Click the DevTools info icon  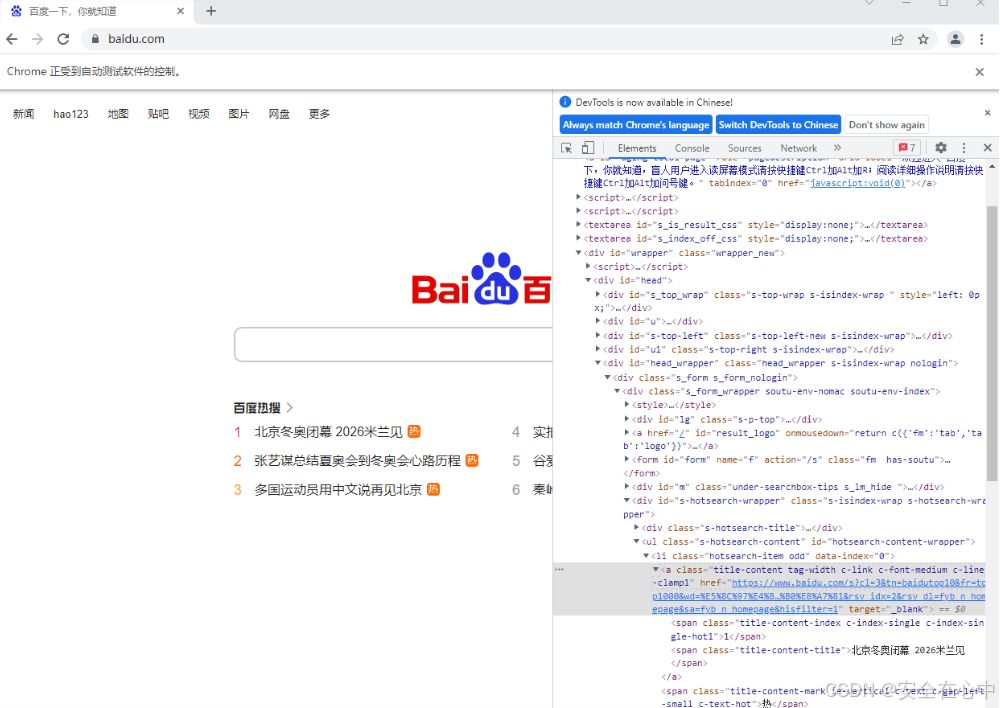(565, 102)
